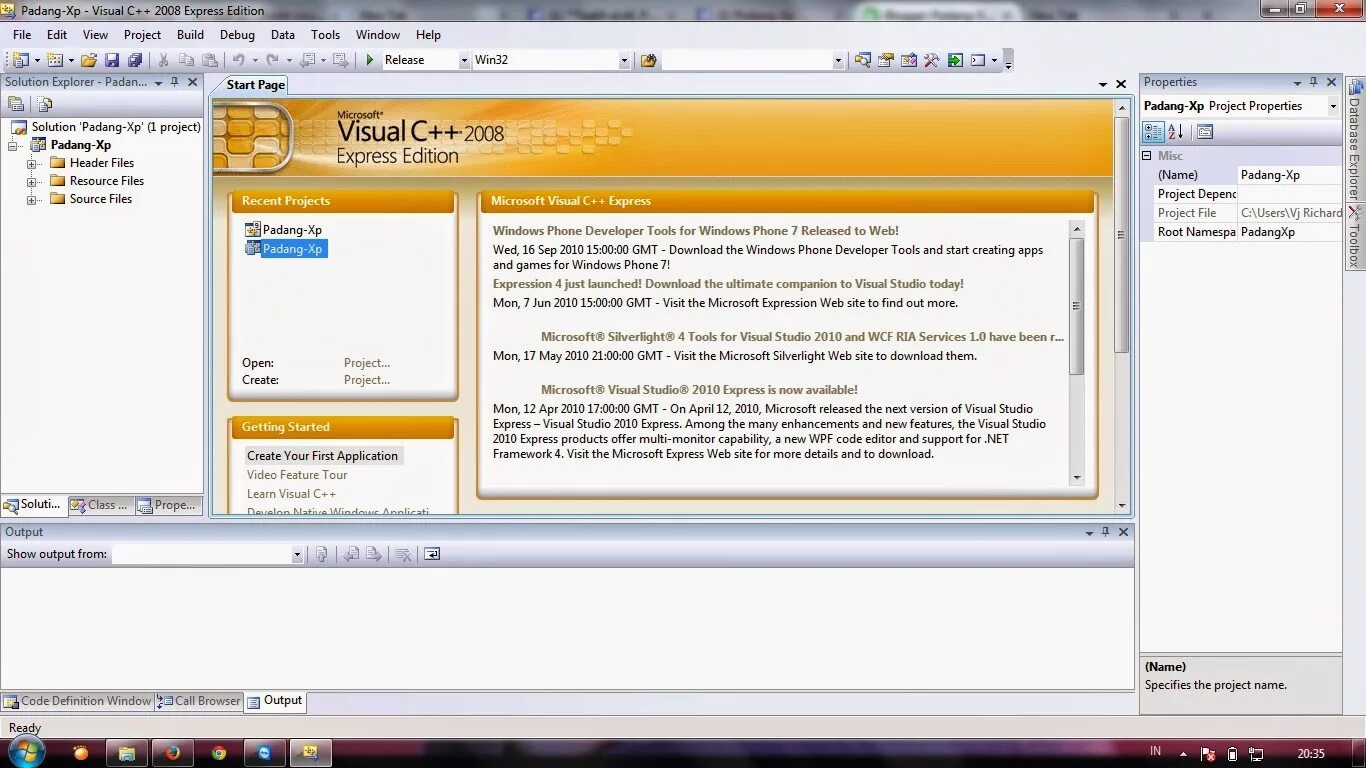This screenshot has width=1366, height=768.
Task: Click the news list vertical scrollbar thumb
Action: coord(1077,306)
